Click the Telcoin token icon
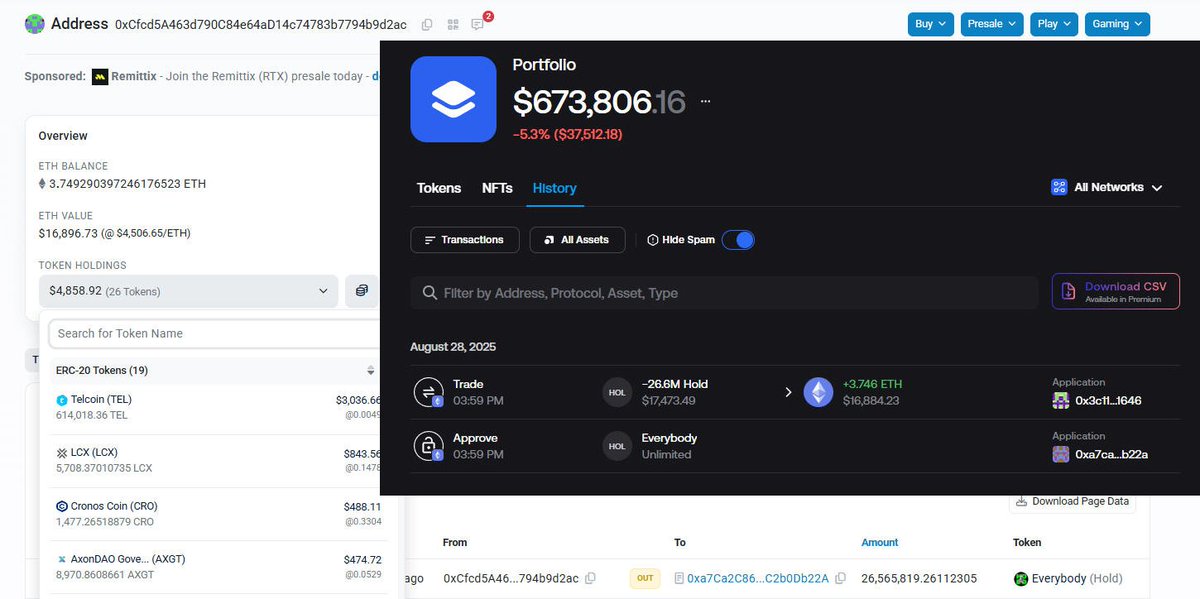 (62, 400)
